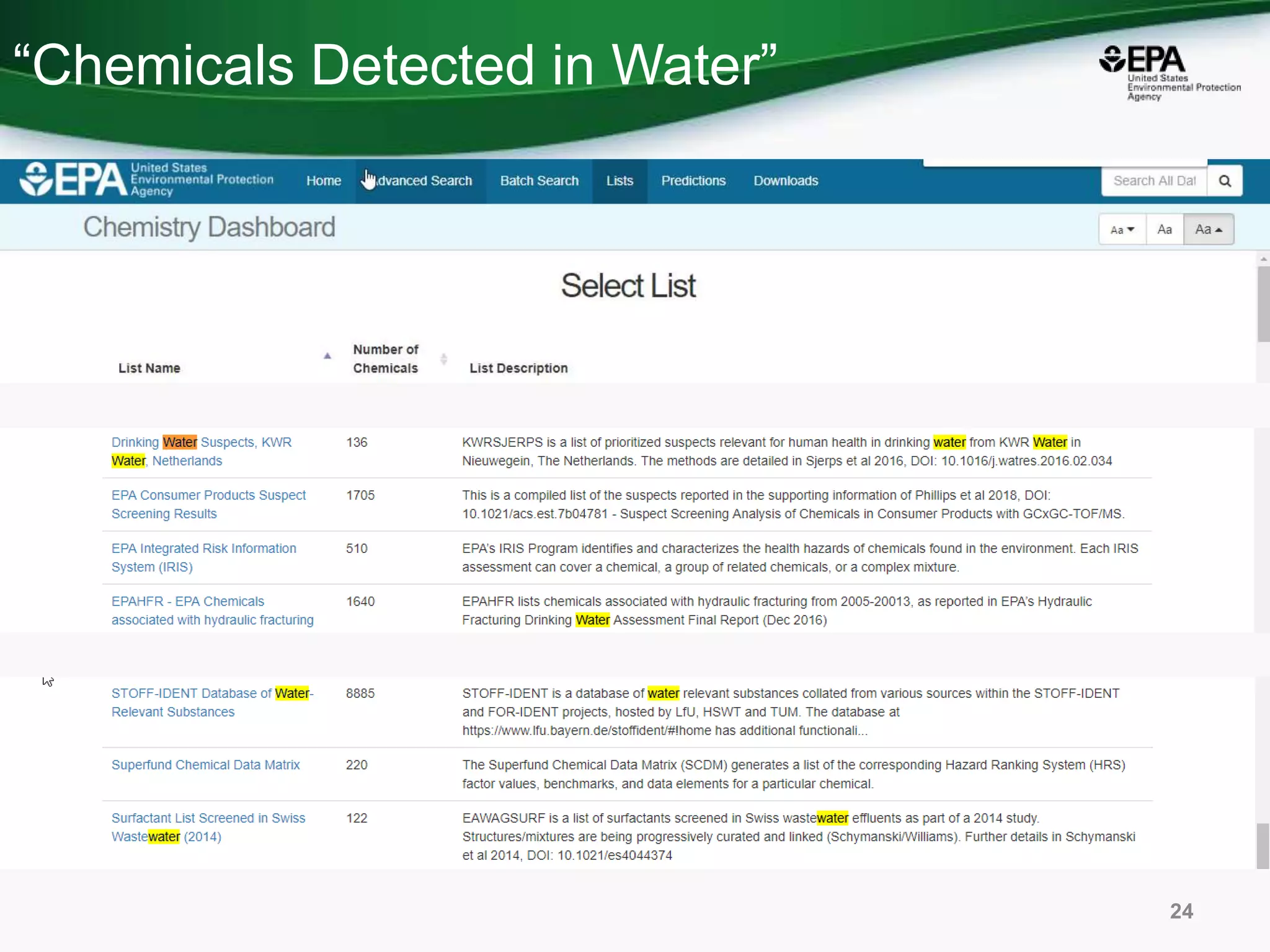
Task: Click the lower page scrollbar thumb
Action: (x=1263, y=846)
